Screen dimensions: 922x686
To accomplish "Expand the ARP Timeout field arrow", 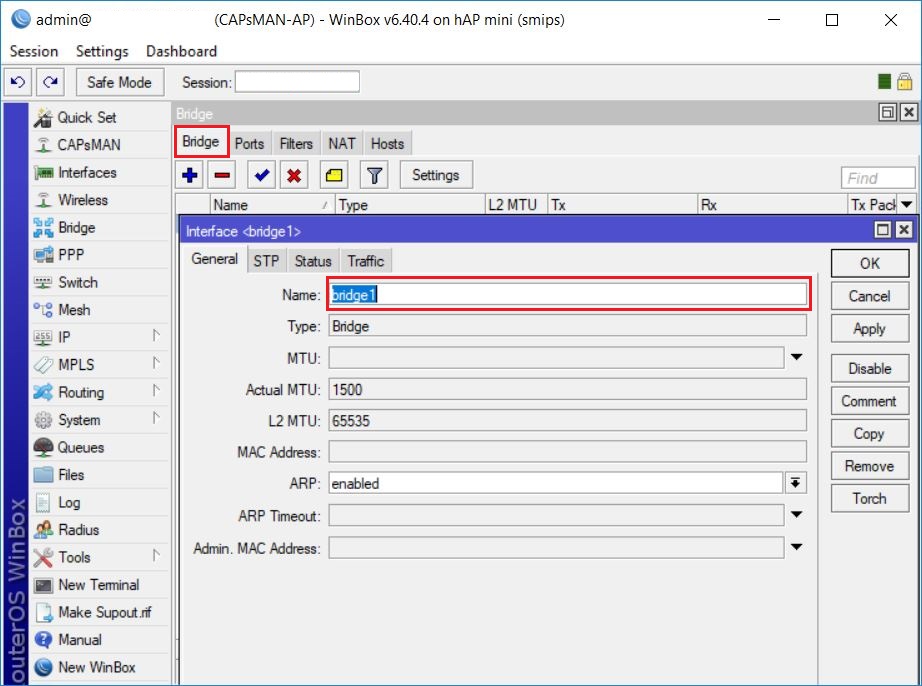I will (797, 515).
